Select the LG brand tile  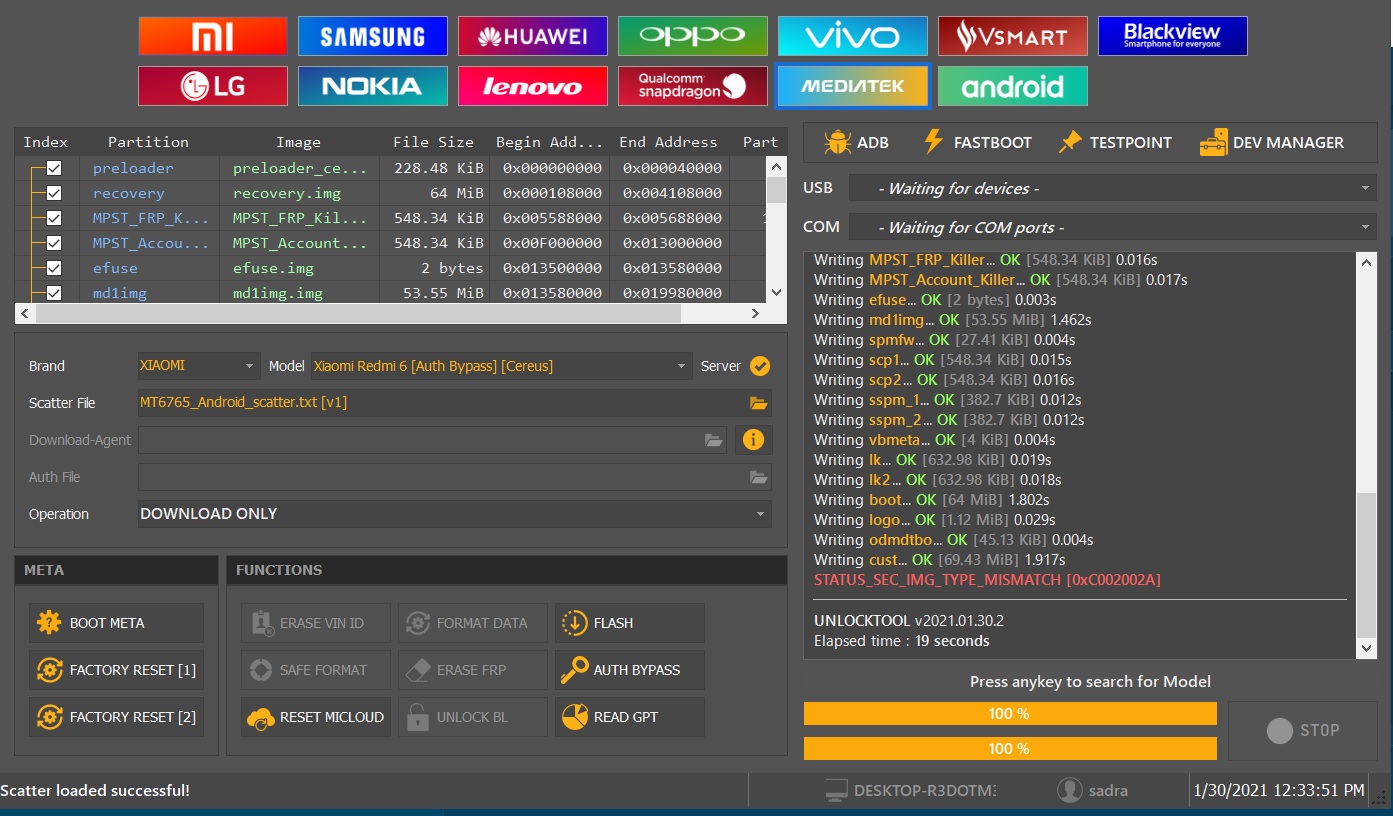click(x=213, y=86)
